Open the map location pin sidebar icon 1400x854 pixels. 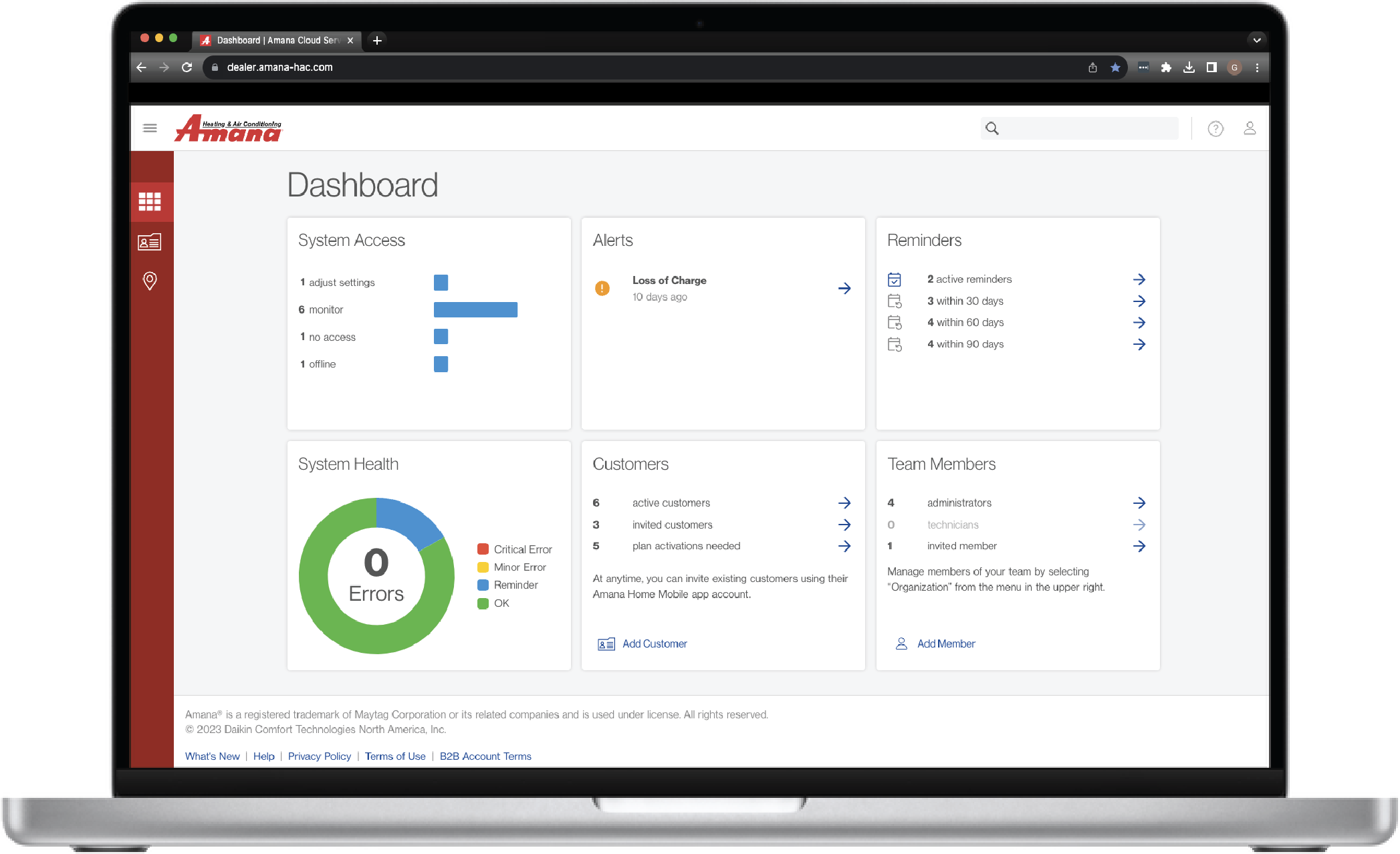[x=150, y=281]
